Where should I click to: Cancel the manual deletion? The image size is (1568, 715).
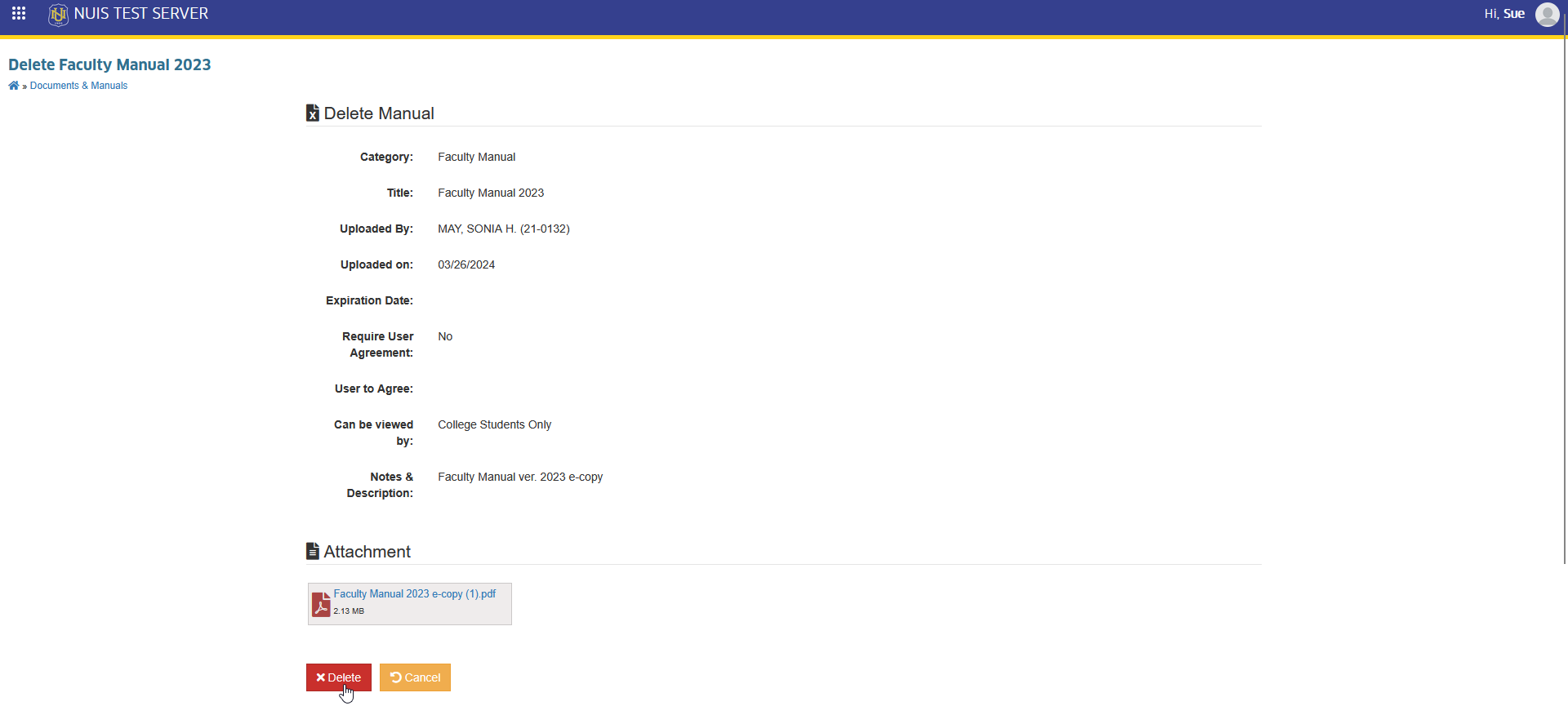415,677
